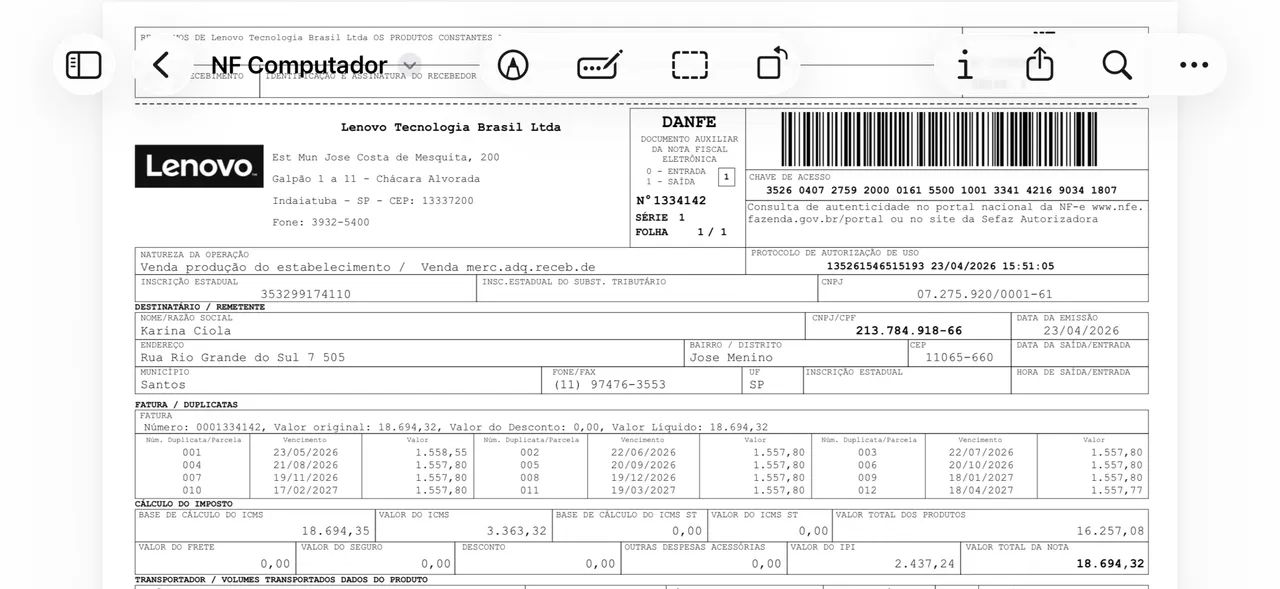Open the NF Computador title dropdown
The width and height of the screenshot is (1280, 589).
pos(409,65)
